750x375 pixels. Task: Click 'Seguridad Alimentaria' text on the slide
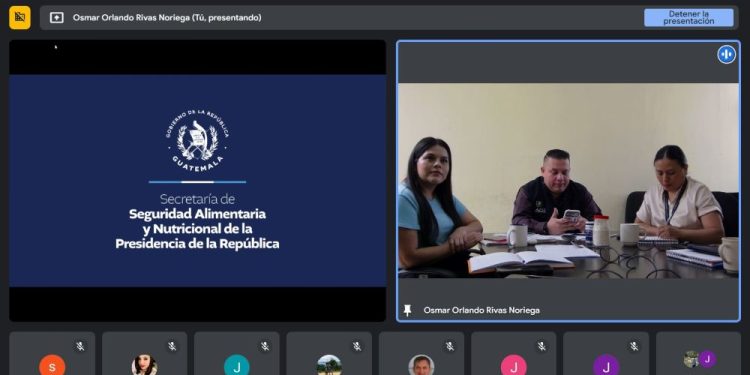198,214
